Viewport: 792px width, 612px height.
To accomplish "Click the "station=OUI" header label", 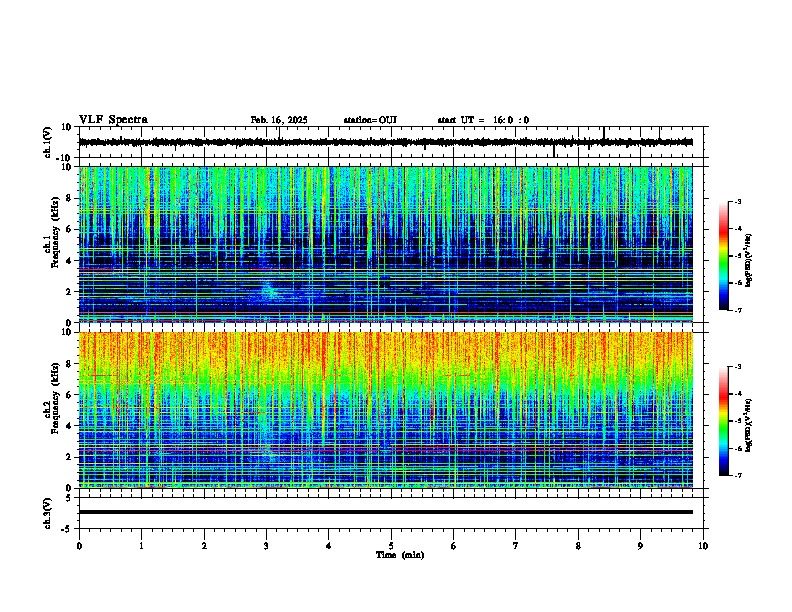I will [370, 120].
